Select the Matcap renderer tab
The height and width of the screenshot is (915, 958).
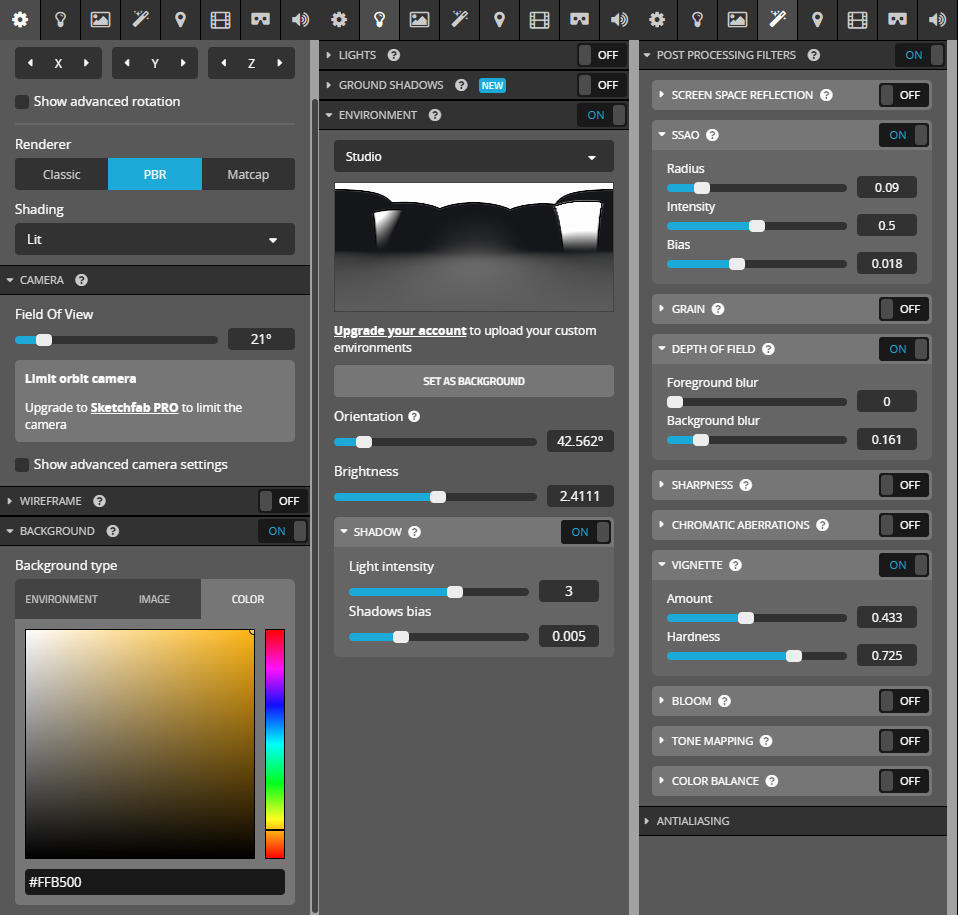coord(248,174)
